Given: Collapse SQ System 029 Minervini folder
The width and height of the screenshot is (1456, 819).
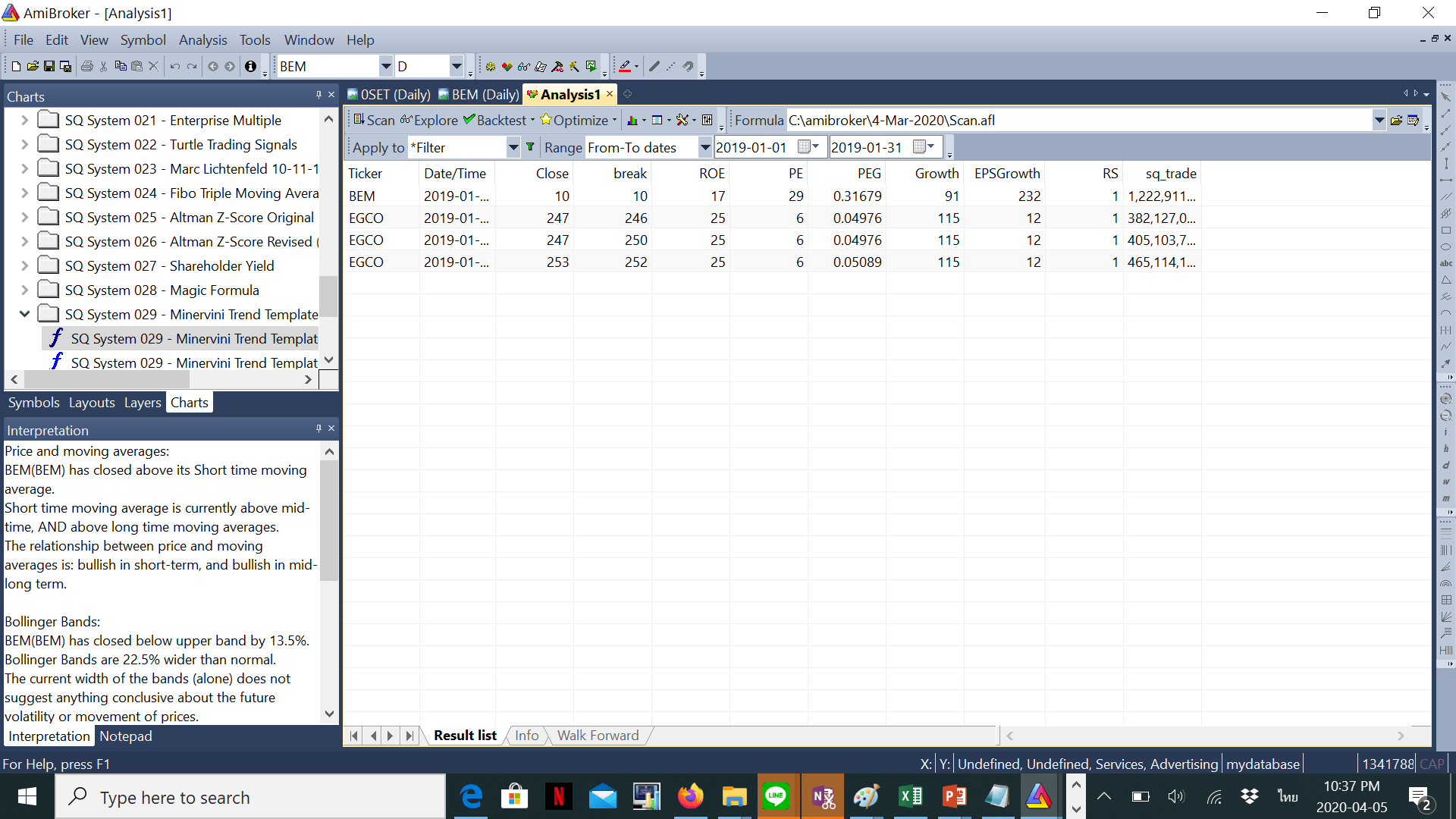Looking at the screenshot, I should click(x=24, y=314).
